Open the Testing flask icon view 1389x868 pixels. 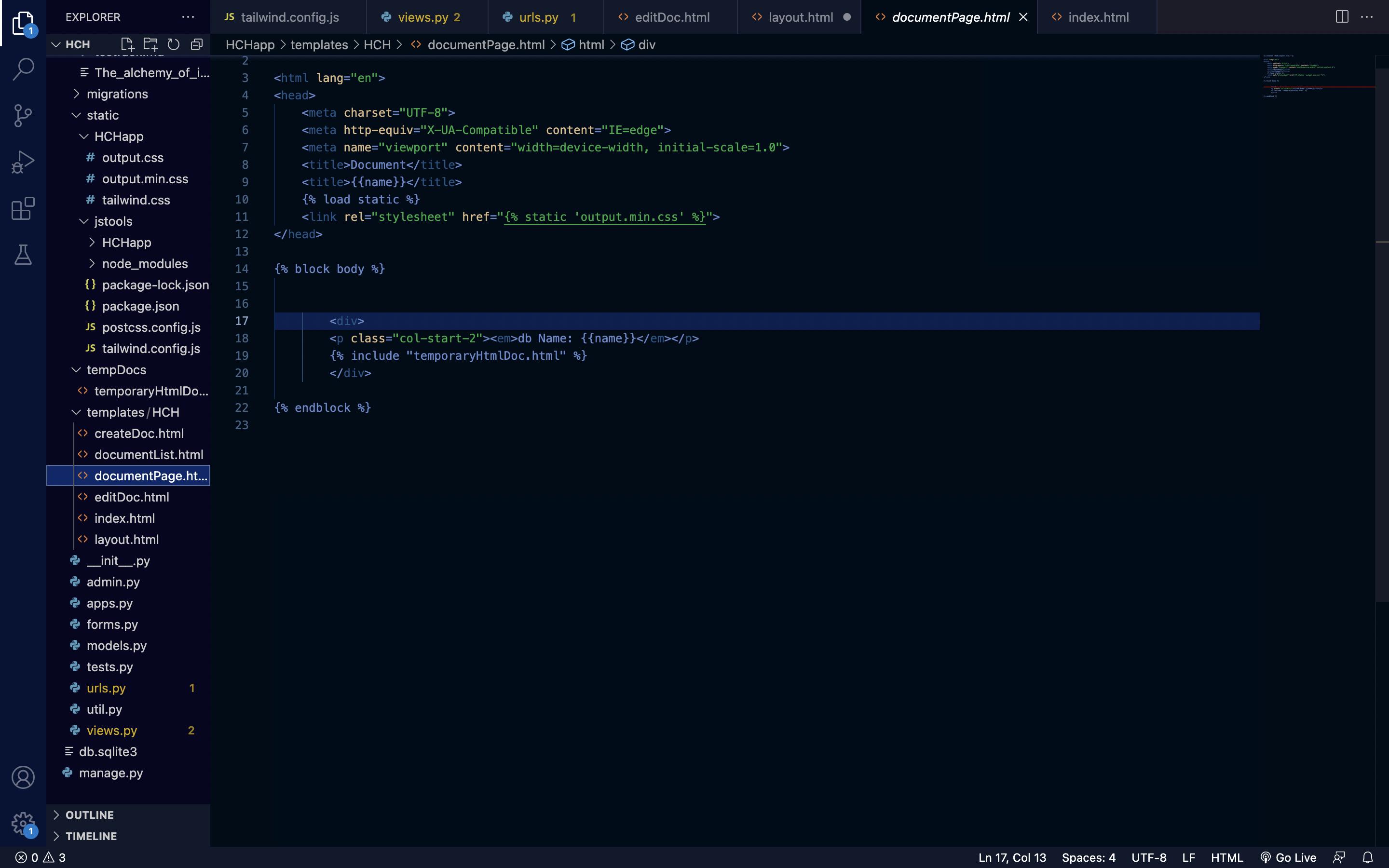pos(23,255)
